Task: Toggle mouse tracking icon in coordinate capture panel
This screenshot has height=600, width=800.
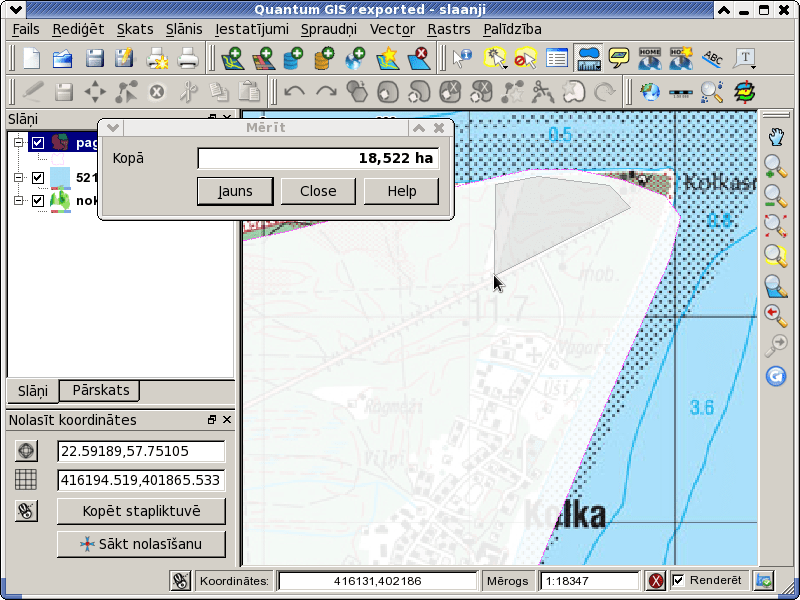Action: [x=26, y=511]
